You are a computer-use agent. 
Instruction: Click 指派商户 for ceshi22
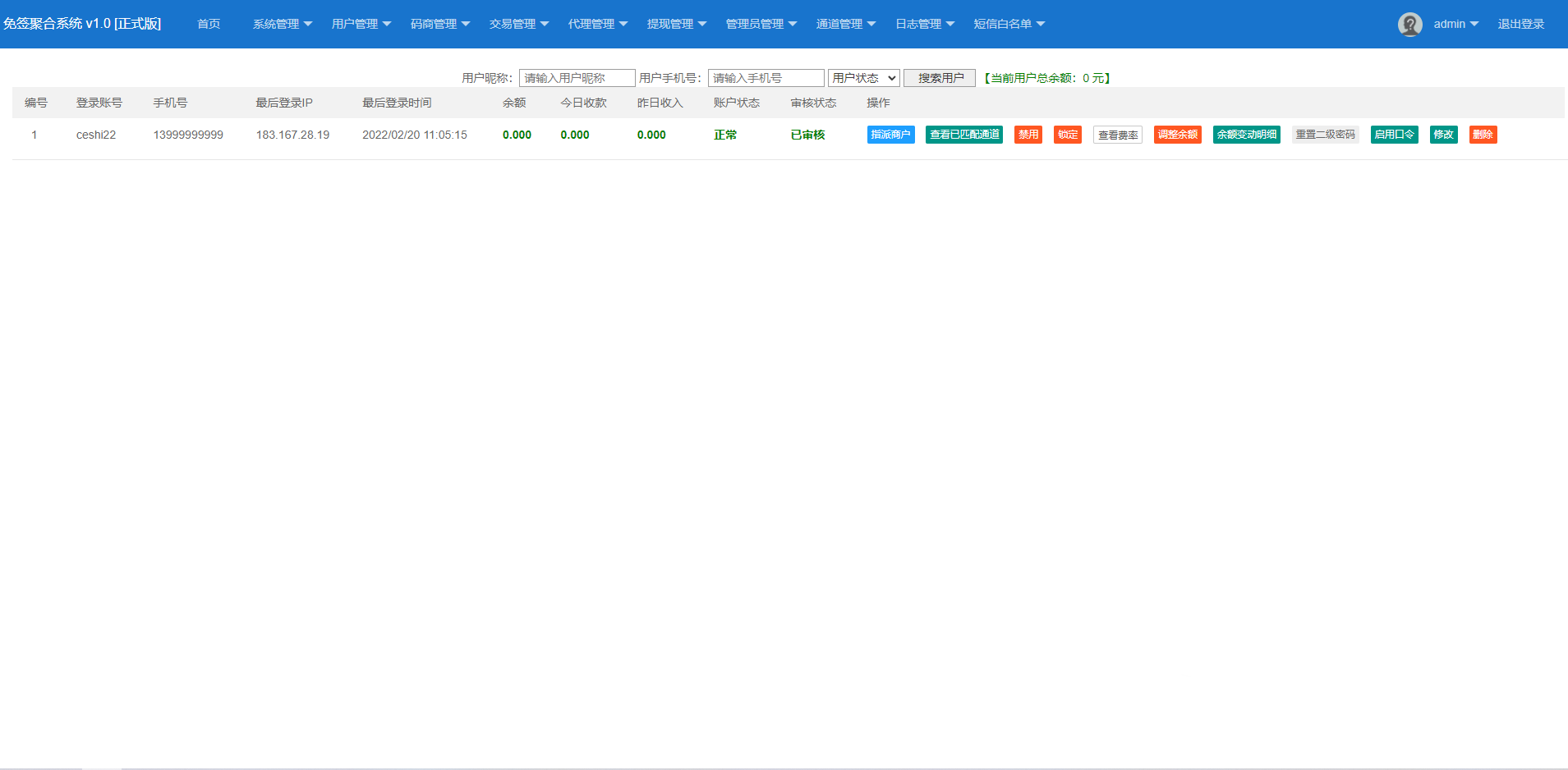pos(890,135)
